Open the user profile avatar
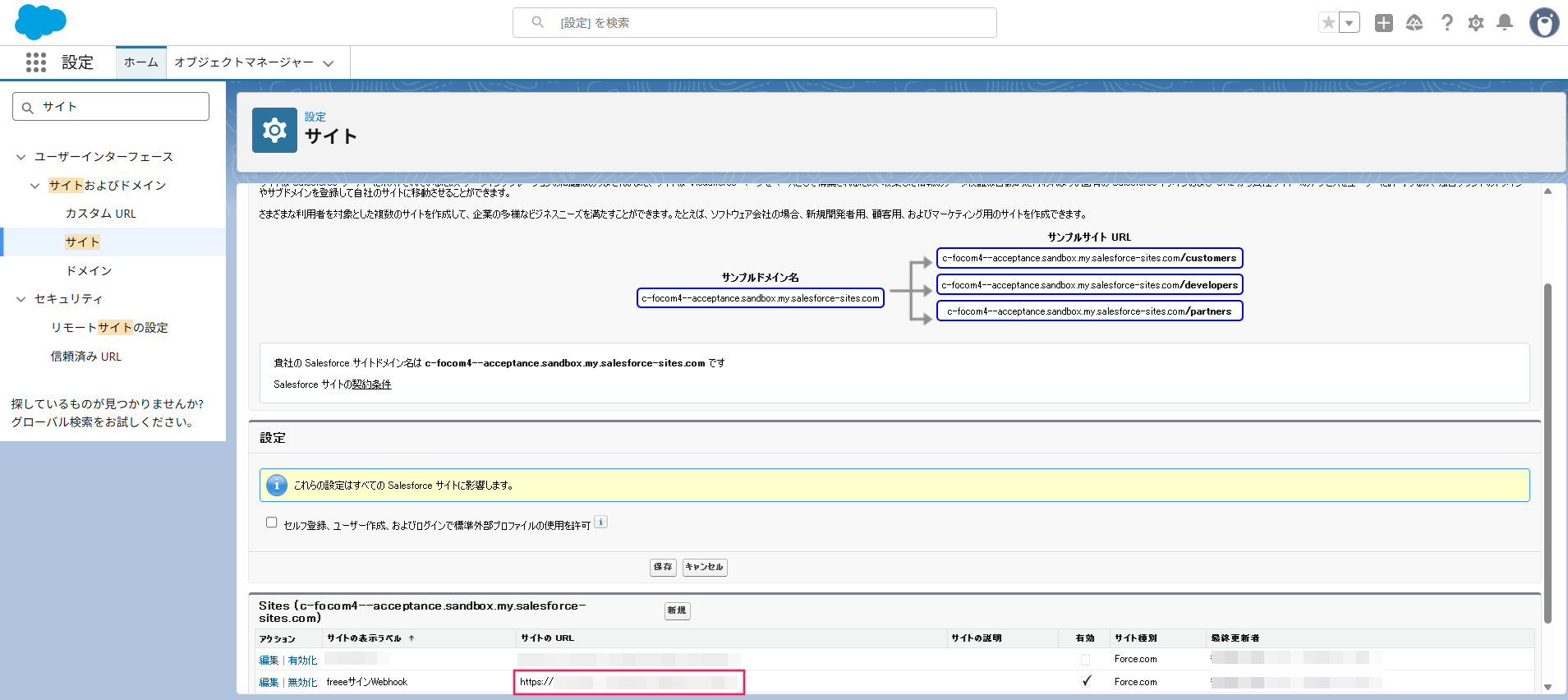Screen dimensions: 1568x700 tap(1544, 22)
